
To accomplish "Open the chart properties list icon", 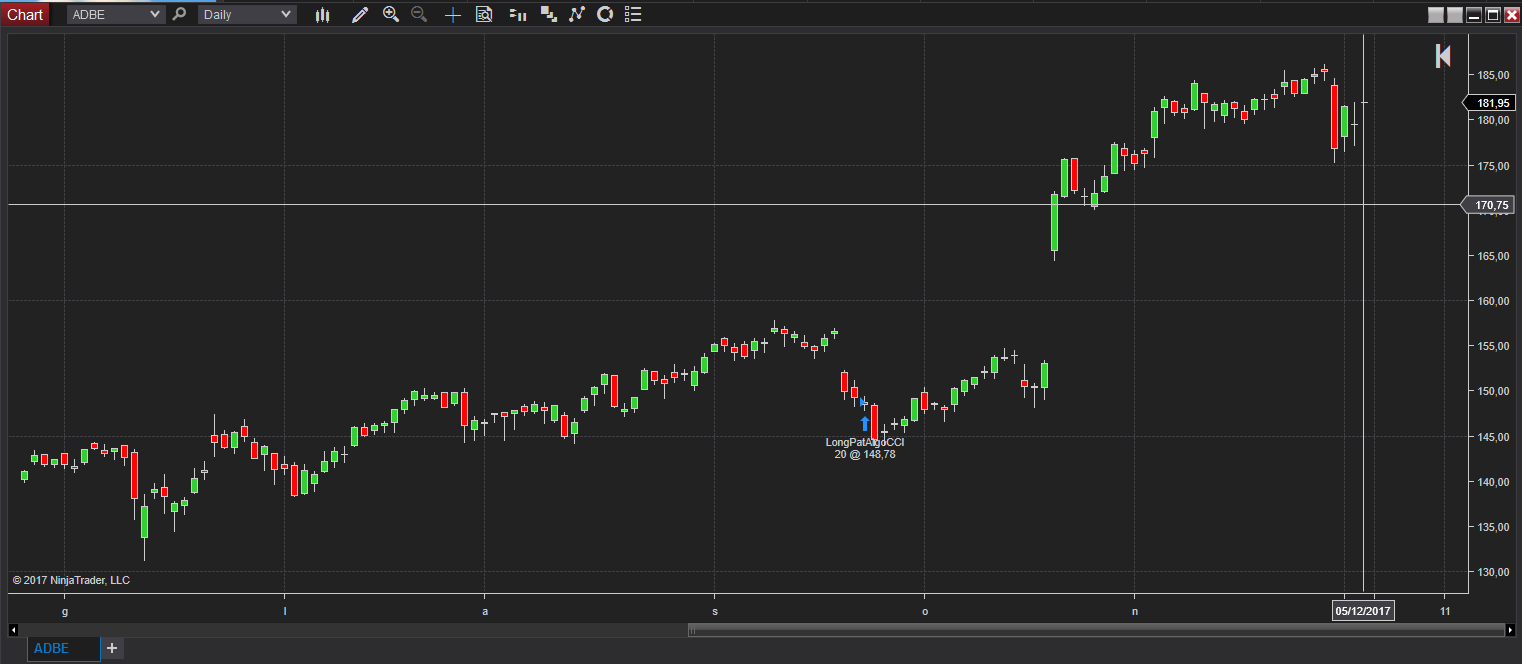I will [632, 15].
